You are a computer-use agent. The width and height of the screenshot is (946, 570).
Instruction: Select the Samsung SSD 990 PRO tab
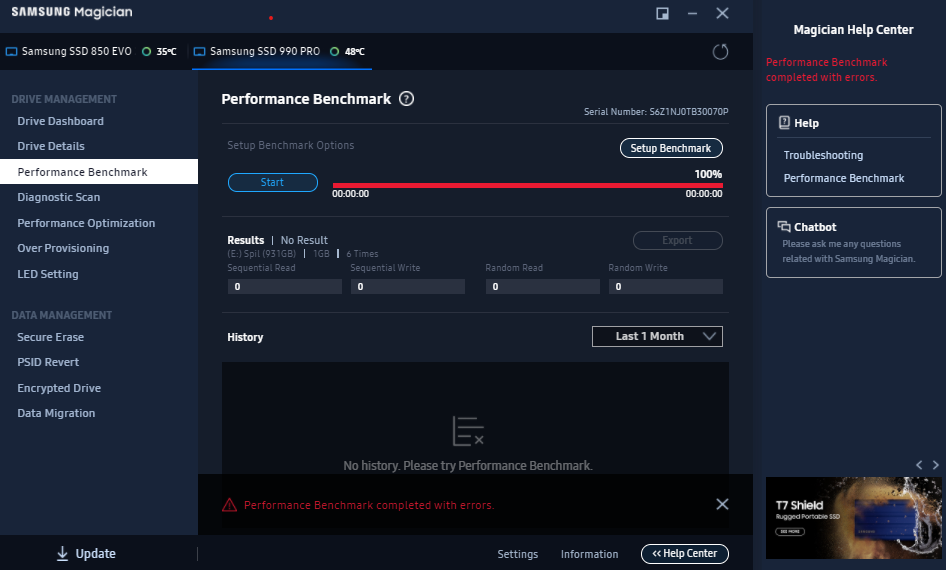pyautogui.click(x=281, y=52)
